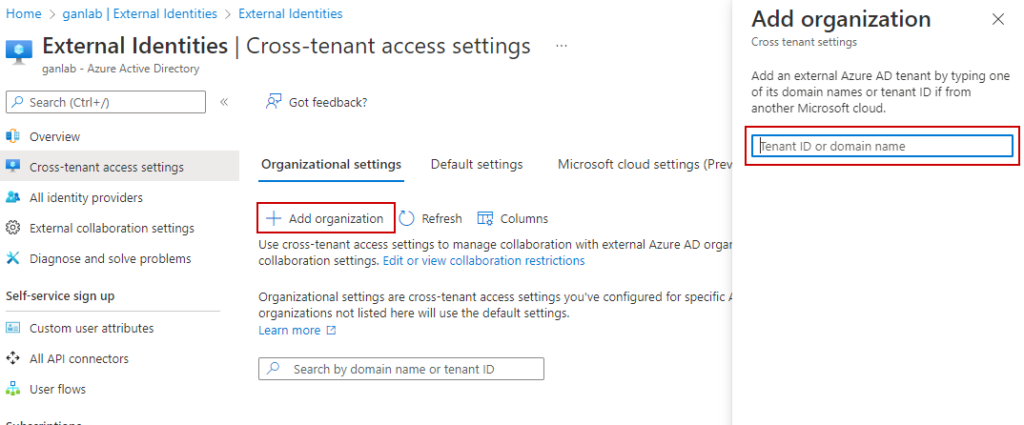Collapse the sidebar with double chevron
1024x425 pixels.
click(224, 102)
